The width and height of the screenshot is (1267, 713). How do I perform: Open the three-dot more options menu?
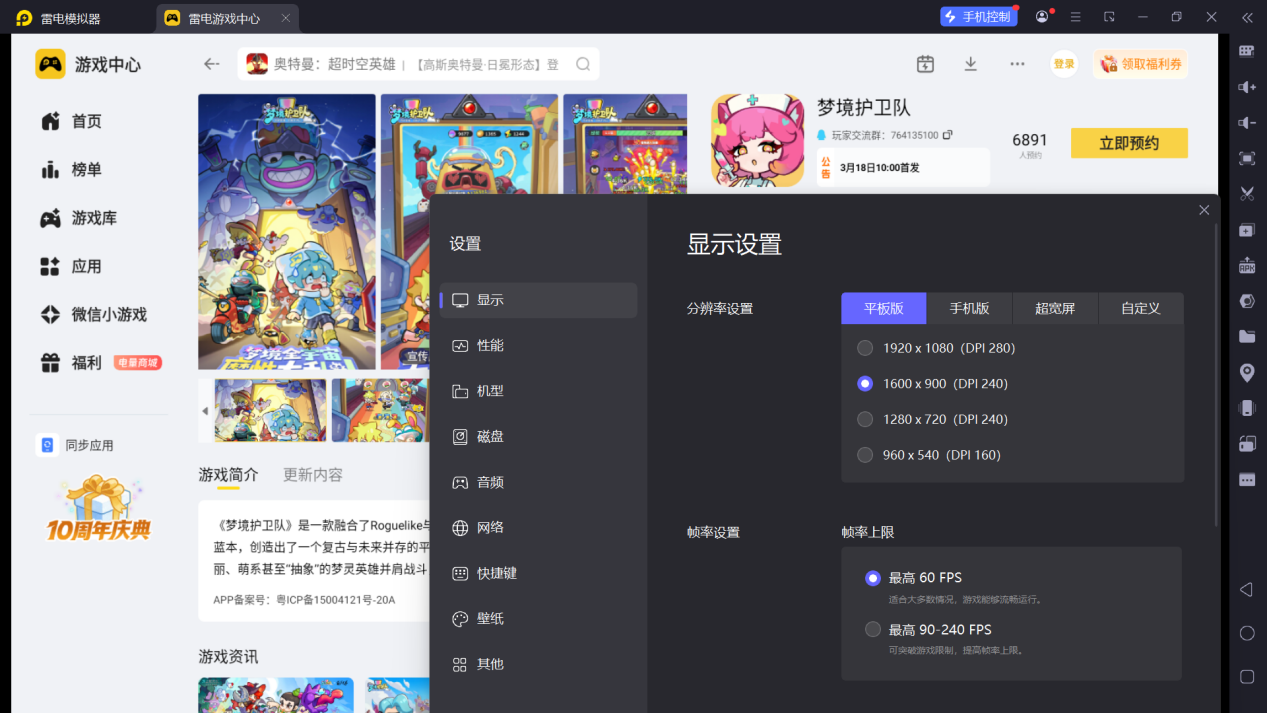click(x=1017, y=63)
